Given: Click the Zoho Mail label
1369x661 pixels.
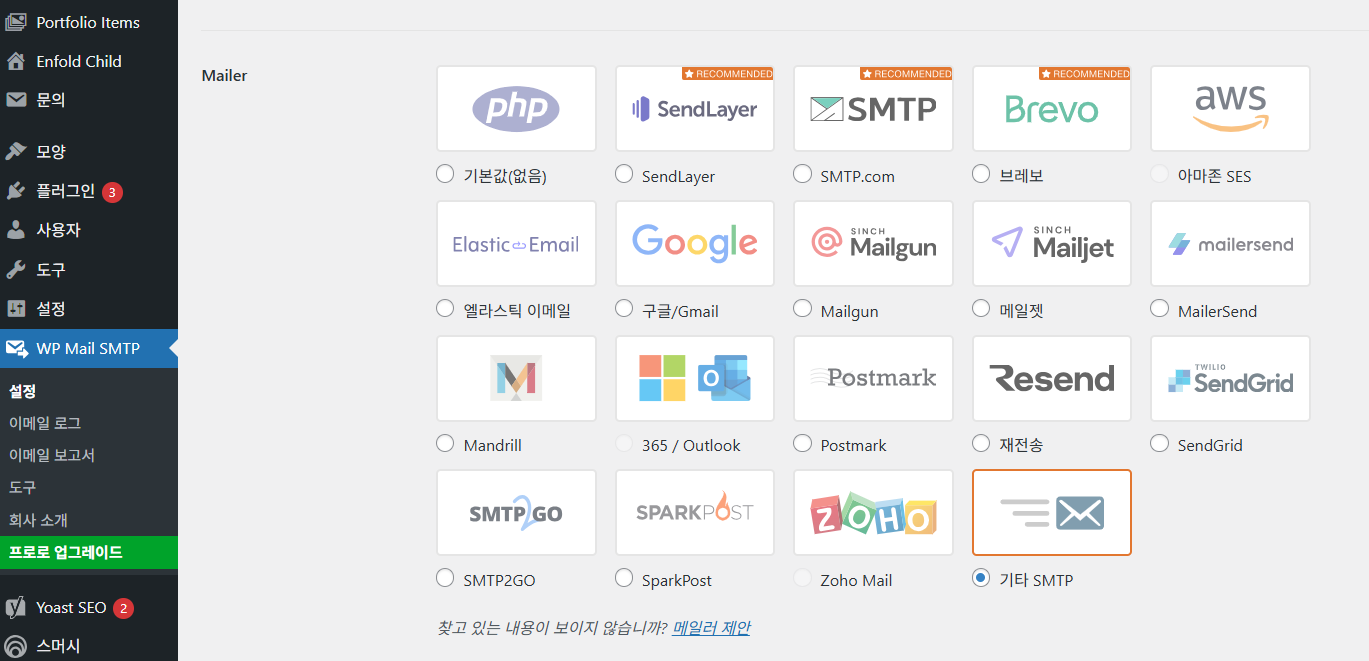Looking at the screenshot, I should (856, 580).
